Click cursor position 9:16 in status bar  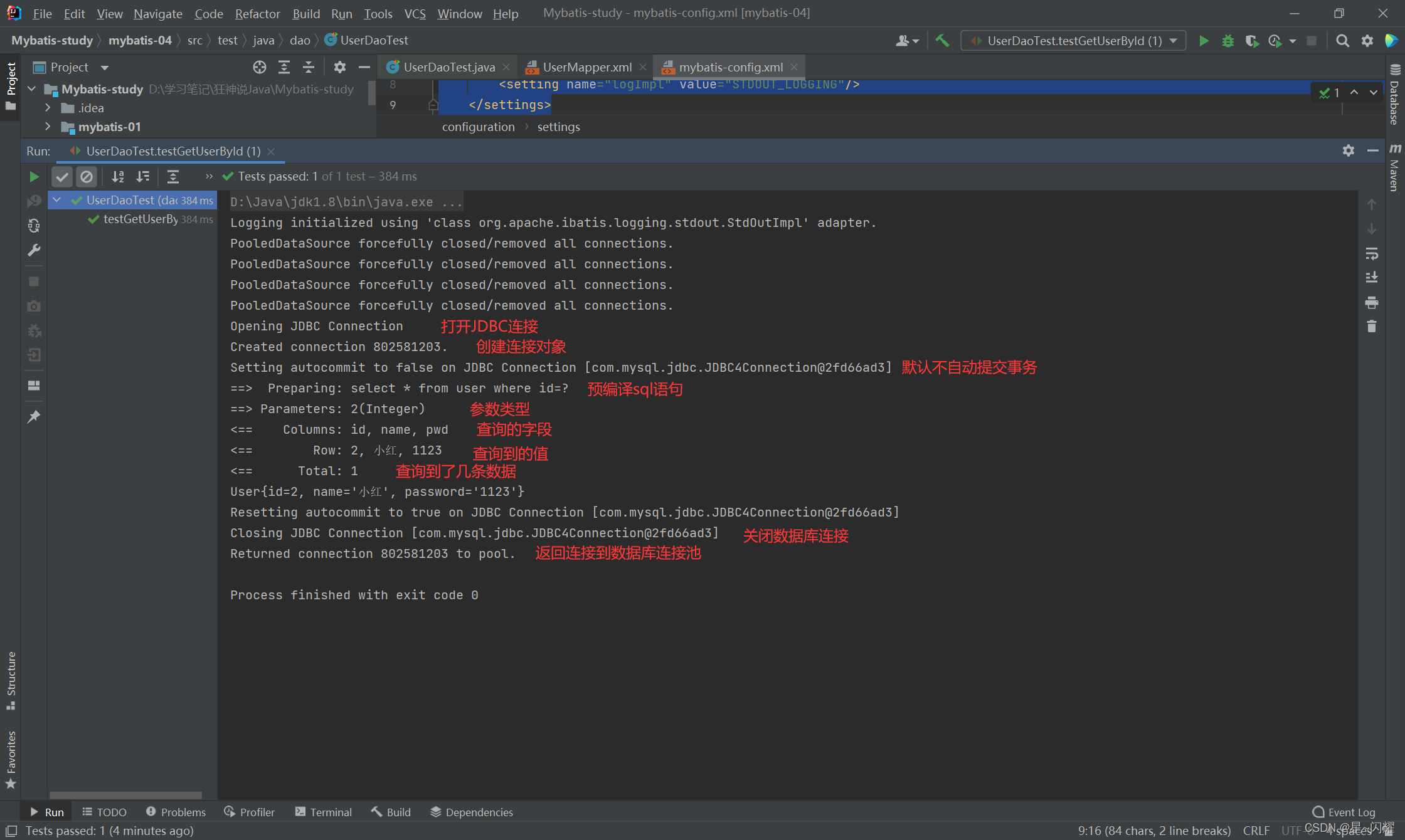pyautogui.click(x=1154, y=830)
